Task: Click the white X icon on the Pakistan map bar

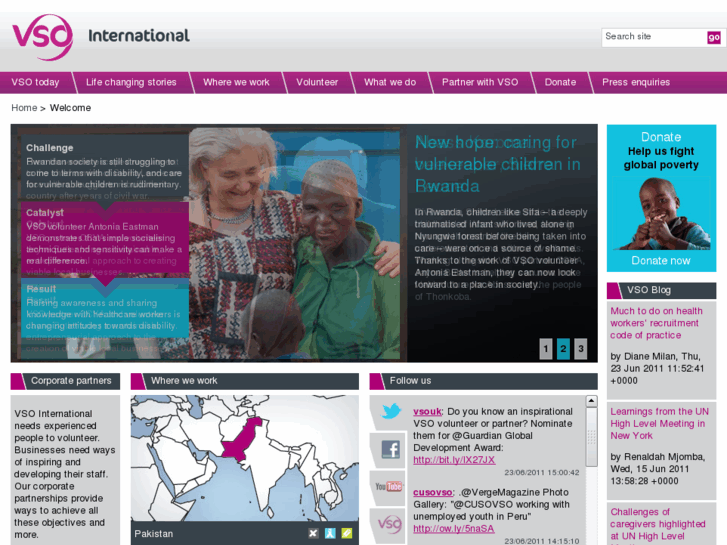Action: (313, 533)
